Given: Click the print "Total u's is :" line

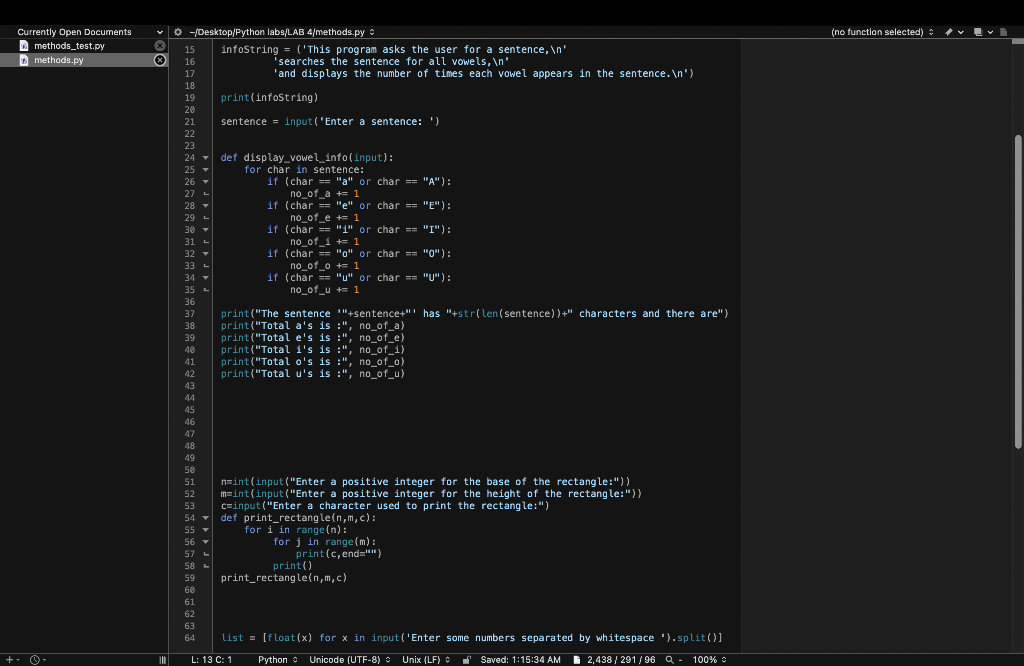Looking at the screenshot, I should tap(313, 374).
